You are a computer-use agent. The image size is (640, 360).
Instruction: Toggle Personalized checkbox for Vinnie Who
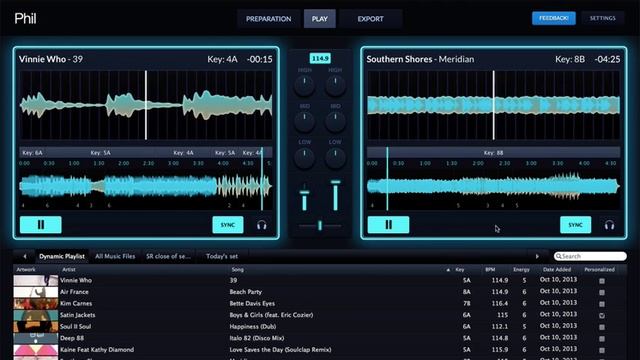(602, 281)
